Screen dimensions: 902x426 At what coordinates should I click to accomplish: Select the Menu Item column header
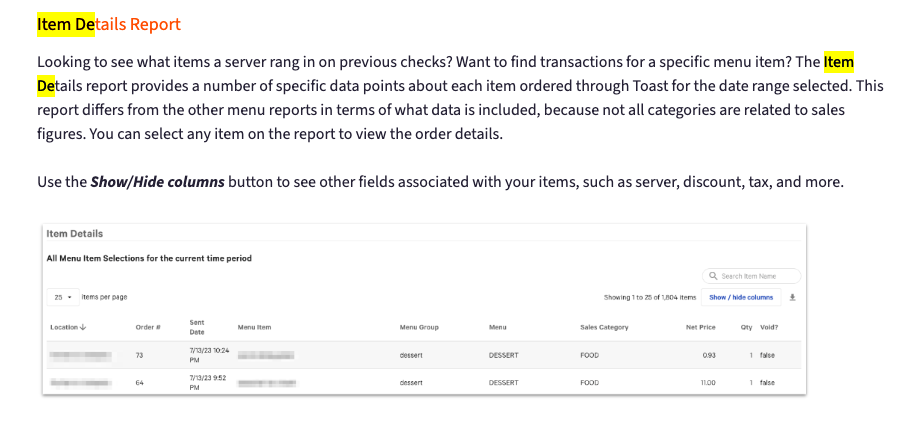[254, 327]
